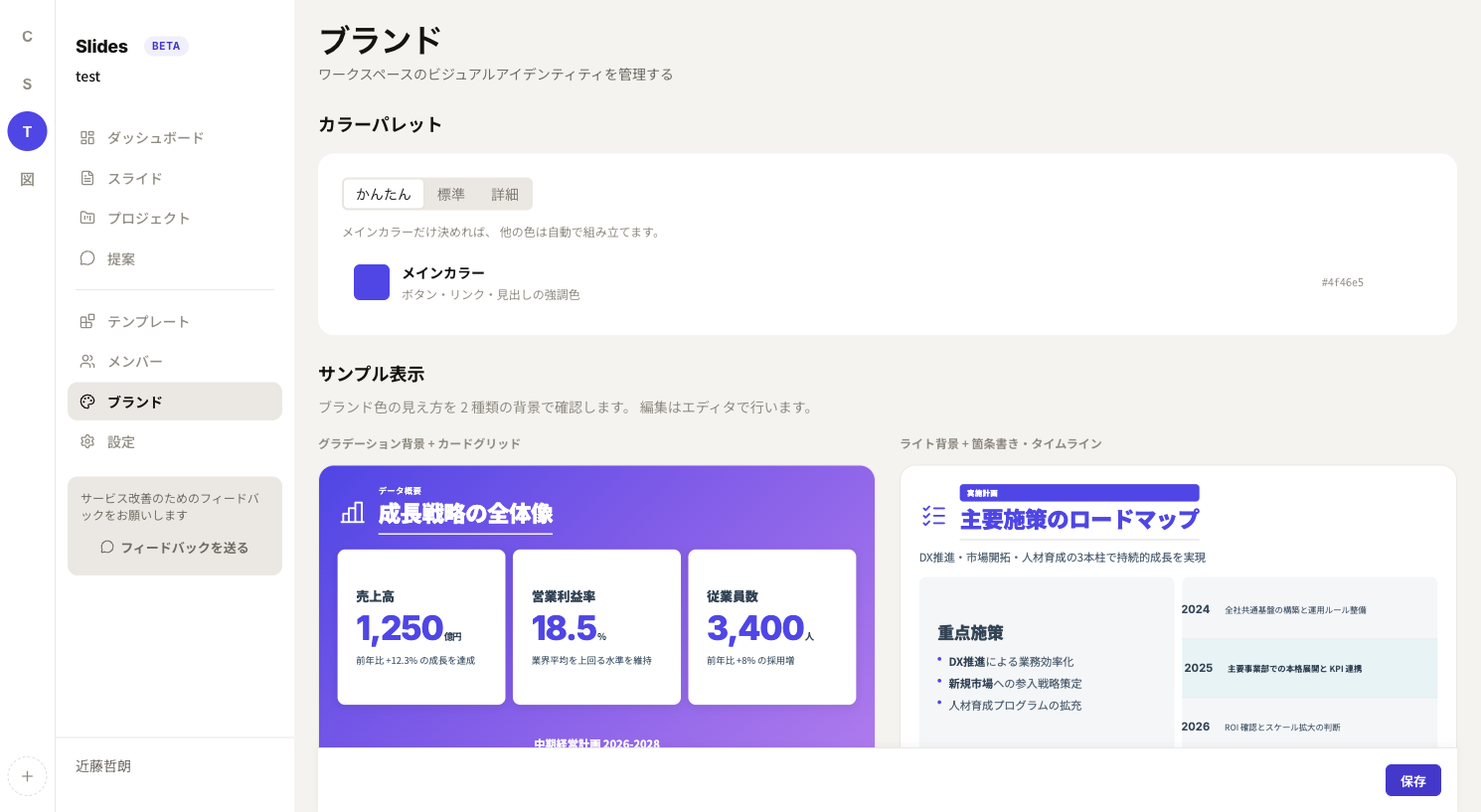This screenshot has height=812, width=1481.
Task: Click the test workspace name
Action: click(87, 77)
